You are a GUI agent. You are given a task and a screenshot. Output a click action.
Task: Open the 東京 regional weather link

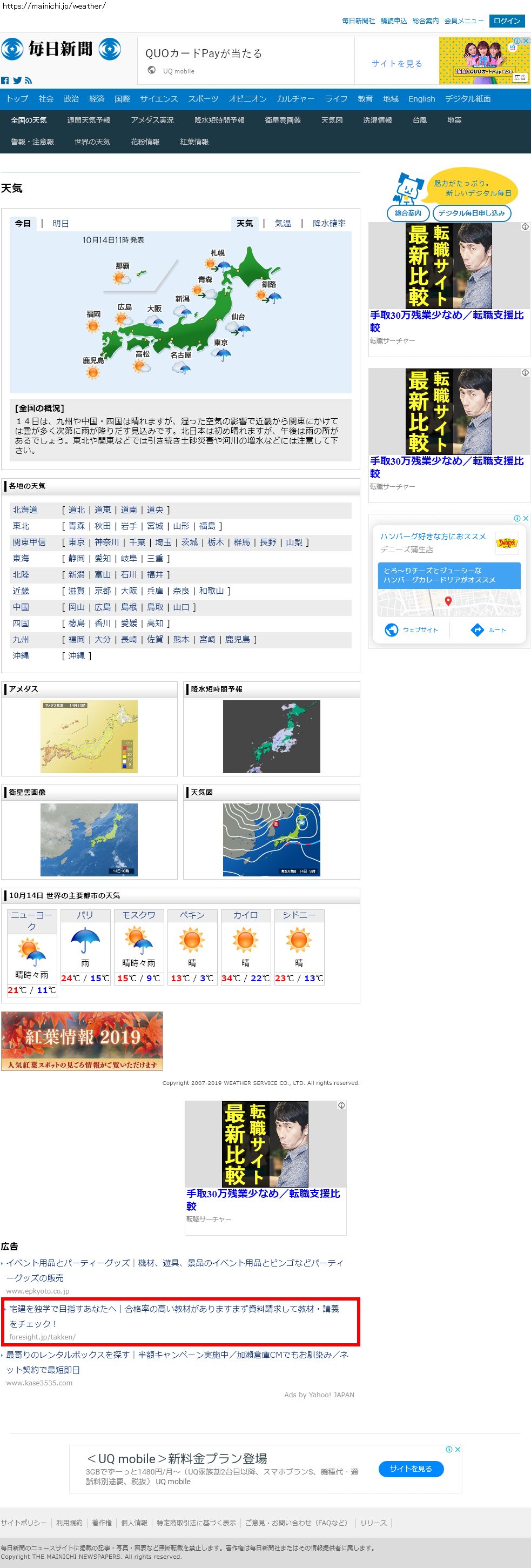coord(77,542)
